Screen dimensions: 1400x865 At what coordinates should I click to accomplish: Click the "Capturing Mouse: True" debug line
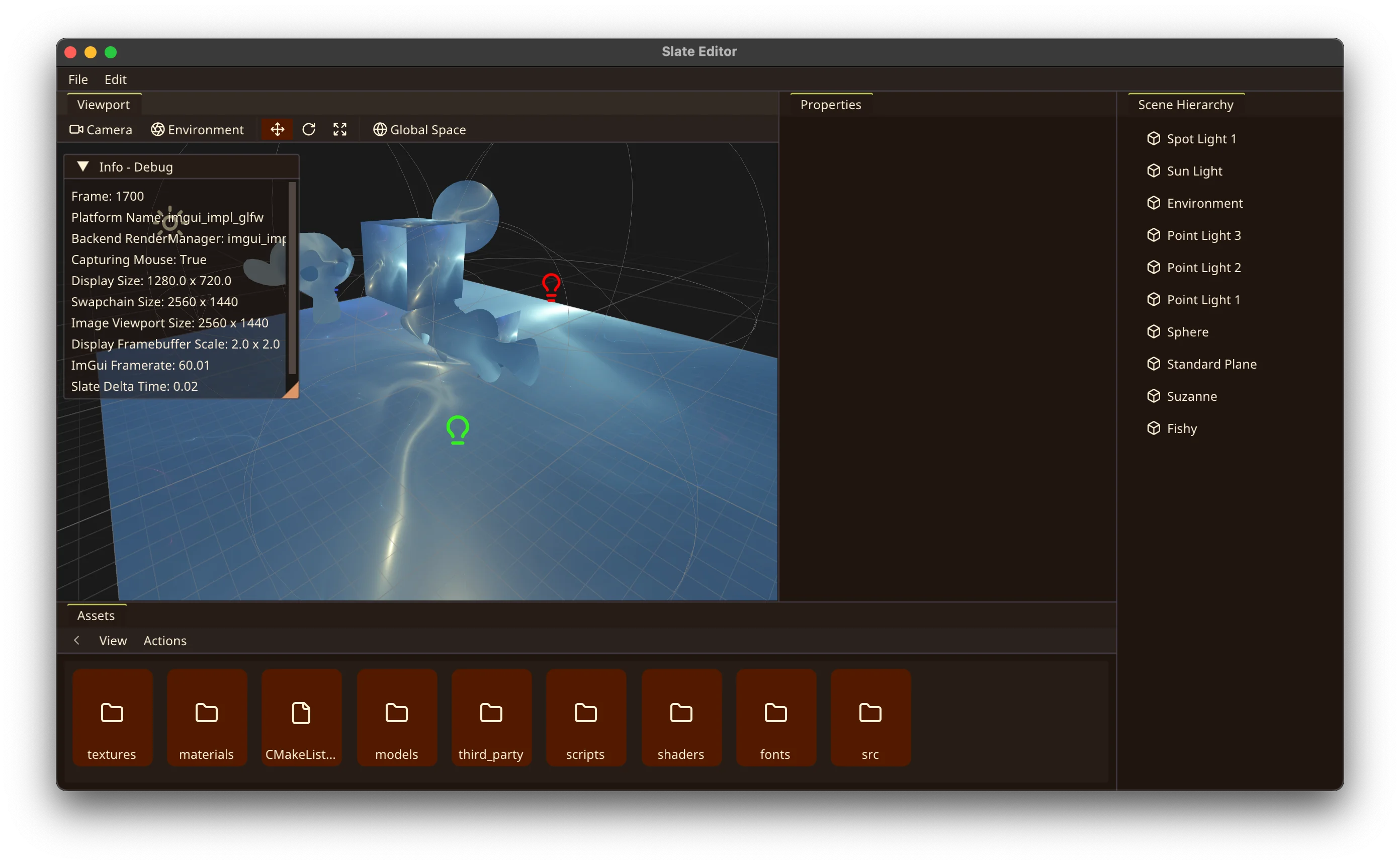139,259
